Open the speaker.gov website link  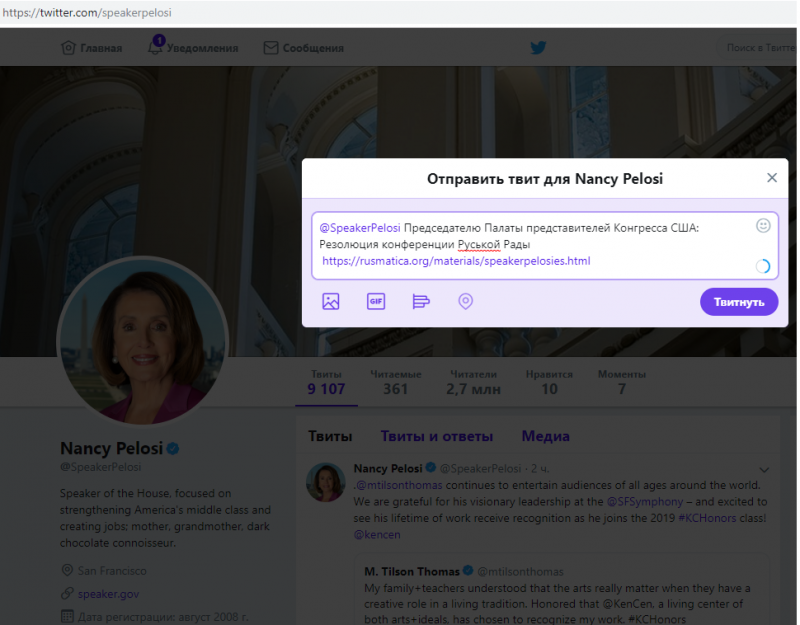coord(108,594)
